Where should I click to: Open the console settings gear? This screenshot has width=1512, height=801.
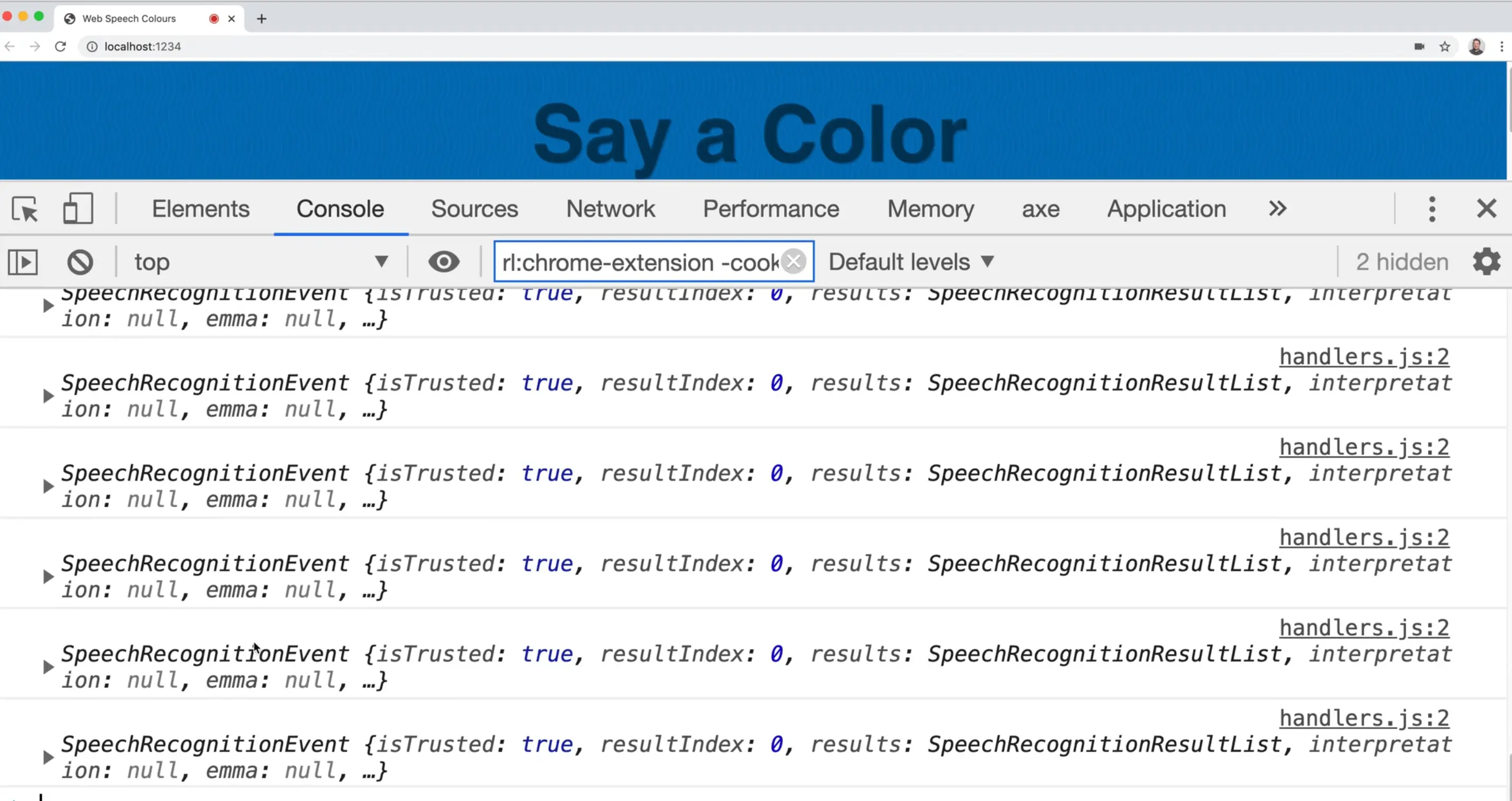[x=1486, y=262]
